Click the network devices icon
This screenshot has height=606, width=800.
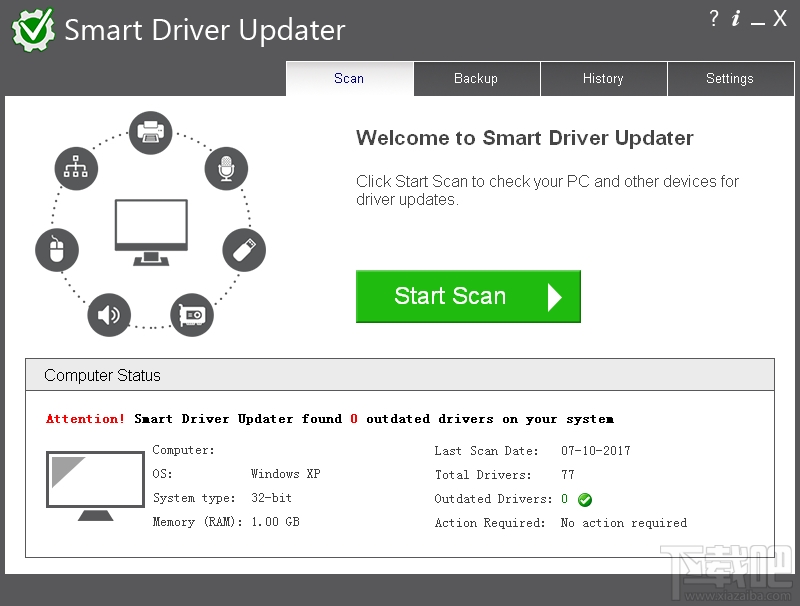77,169
